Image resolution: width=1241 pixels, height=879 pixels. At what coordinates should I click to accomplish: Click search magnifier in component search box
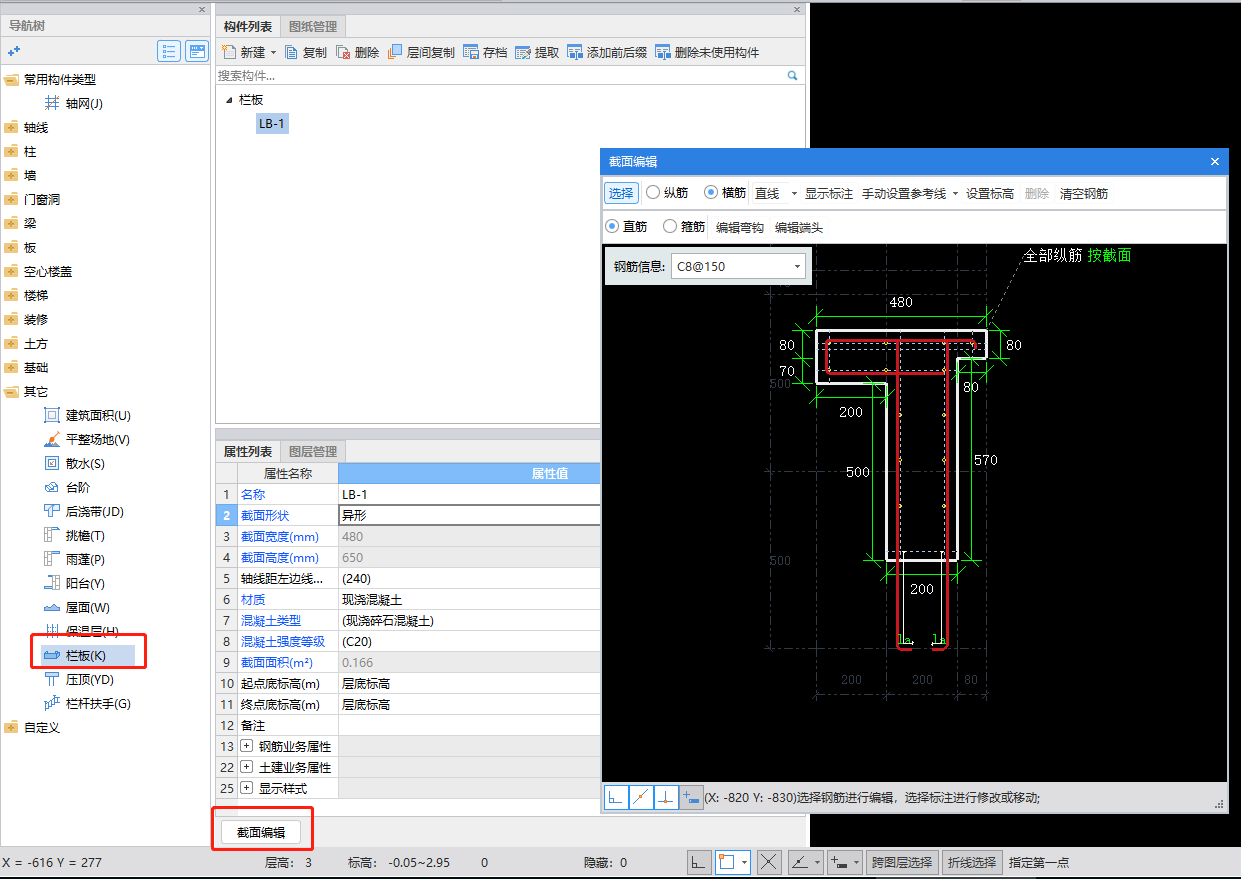tap(792, 75)
